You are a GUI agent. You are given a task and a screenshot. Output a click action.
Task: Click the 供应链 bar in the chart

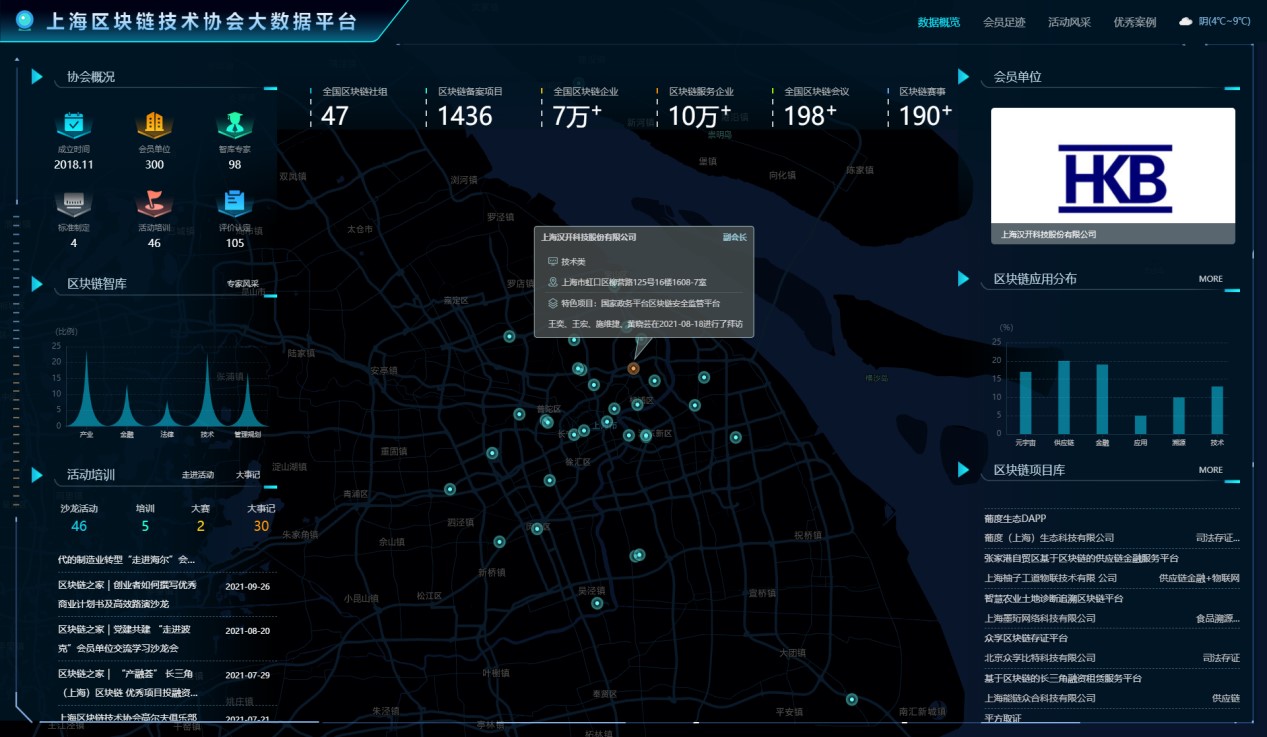[1064, 397]
